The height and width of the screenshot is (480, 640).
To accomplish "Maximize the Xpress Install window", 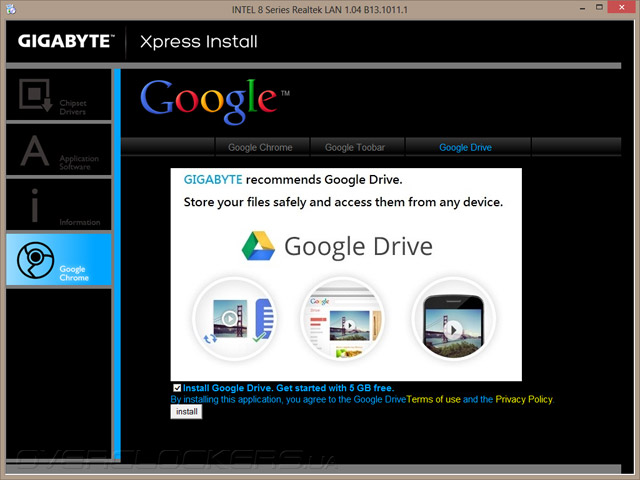I will 599,7.
